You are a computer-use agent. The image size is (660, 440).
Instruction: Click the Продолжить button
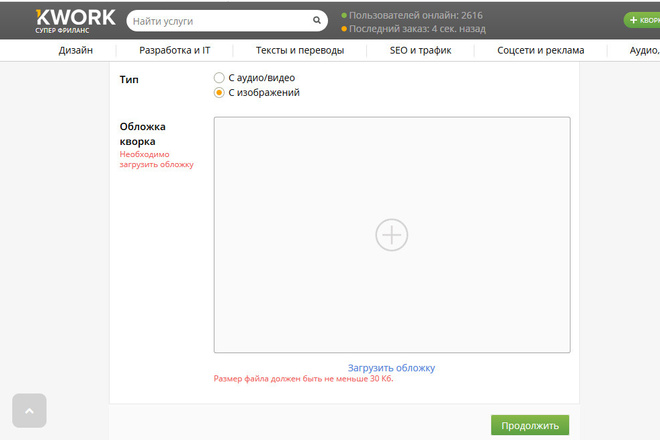pos(530,425)
